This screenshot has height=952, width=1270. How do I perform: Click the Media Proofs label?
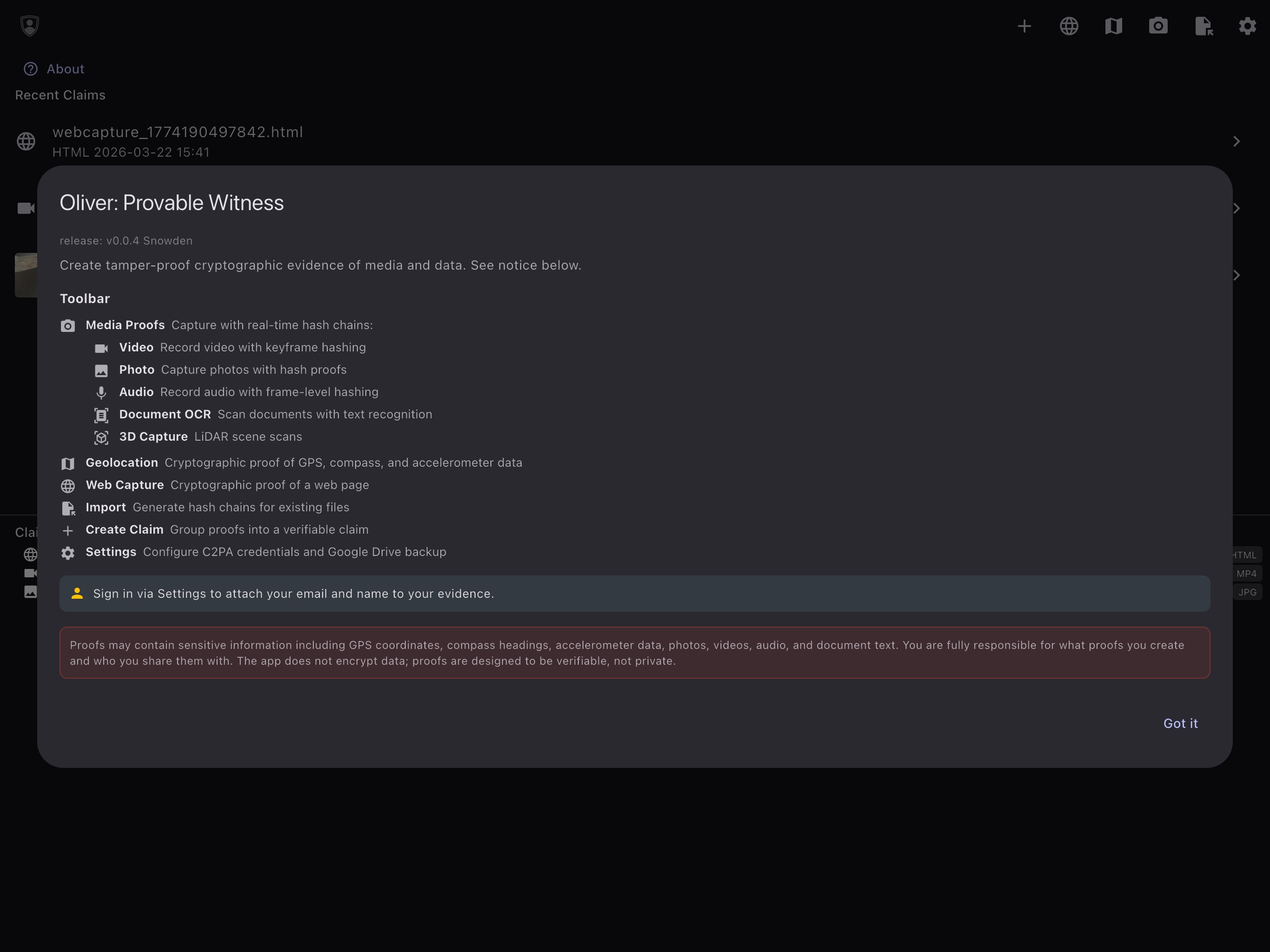pos(125,325)
